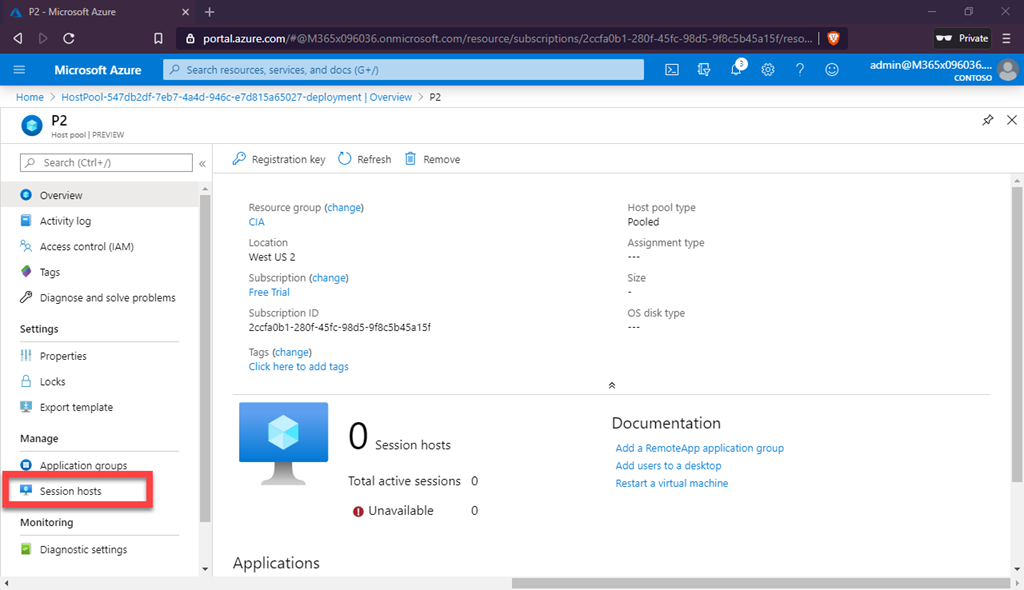Collapse the left navigation pane

click(x=202, y=163)
